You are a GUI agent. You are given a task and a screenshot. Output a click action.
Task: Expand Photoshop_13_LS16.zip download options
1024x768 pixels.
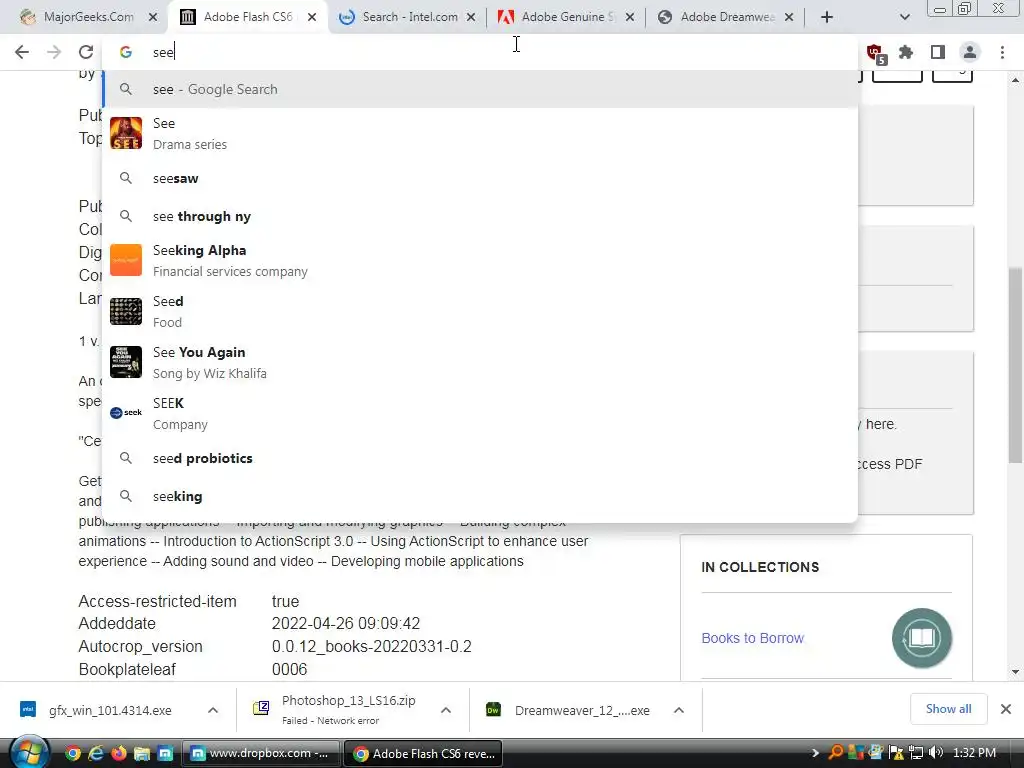(x=446, y=710)
